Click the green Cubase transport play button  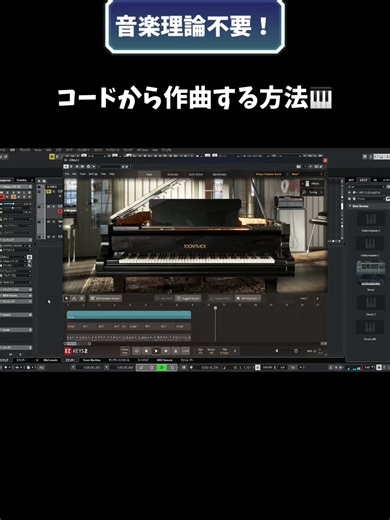coord(162,367)
